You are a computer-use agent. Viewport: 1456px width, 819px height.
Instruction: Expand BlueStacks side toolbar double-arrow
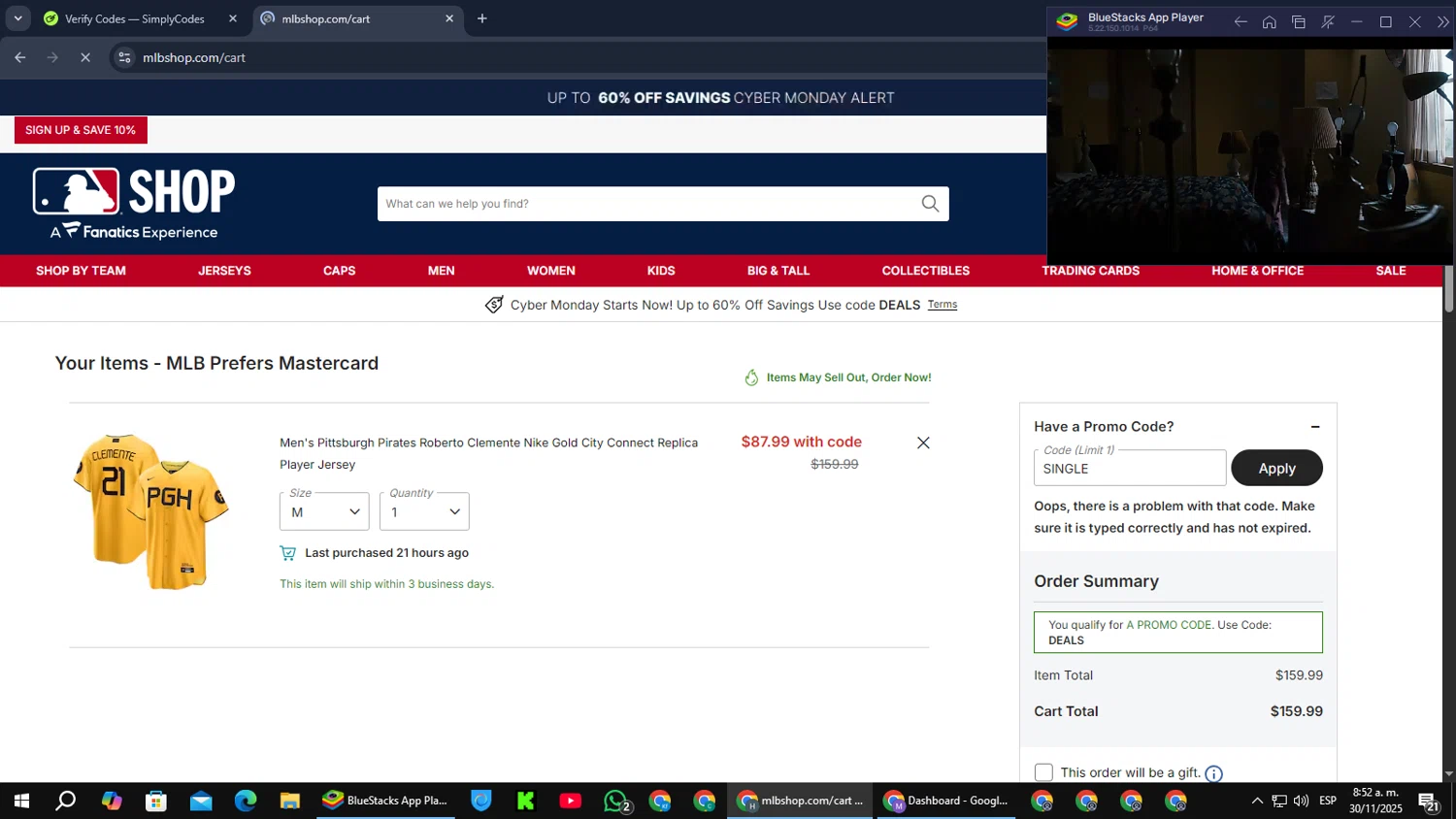tap(1443, 21)
